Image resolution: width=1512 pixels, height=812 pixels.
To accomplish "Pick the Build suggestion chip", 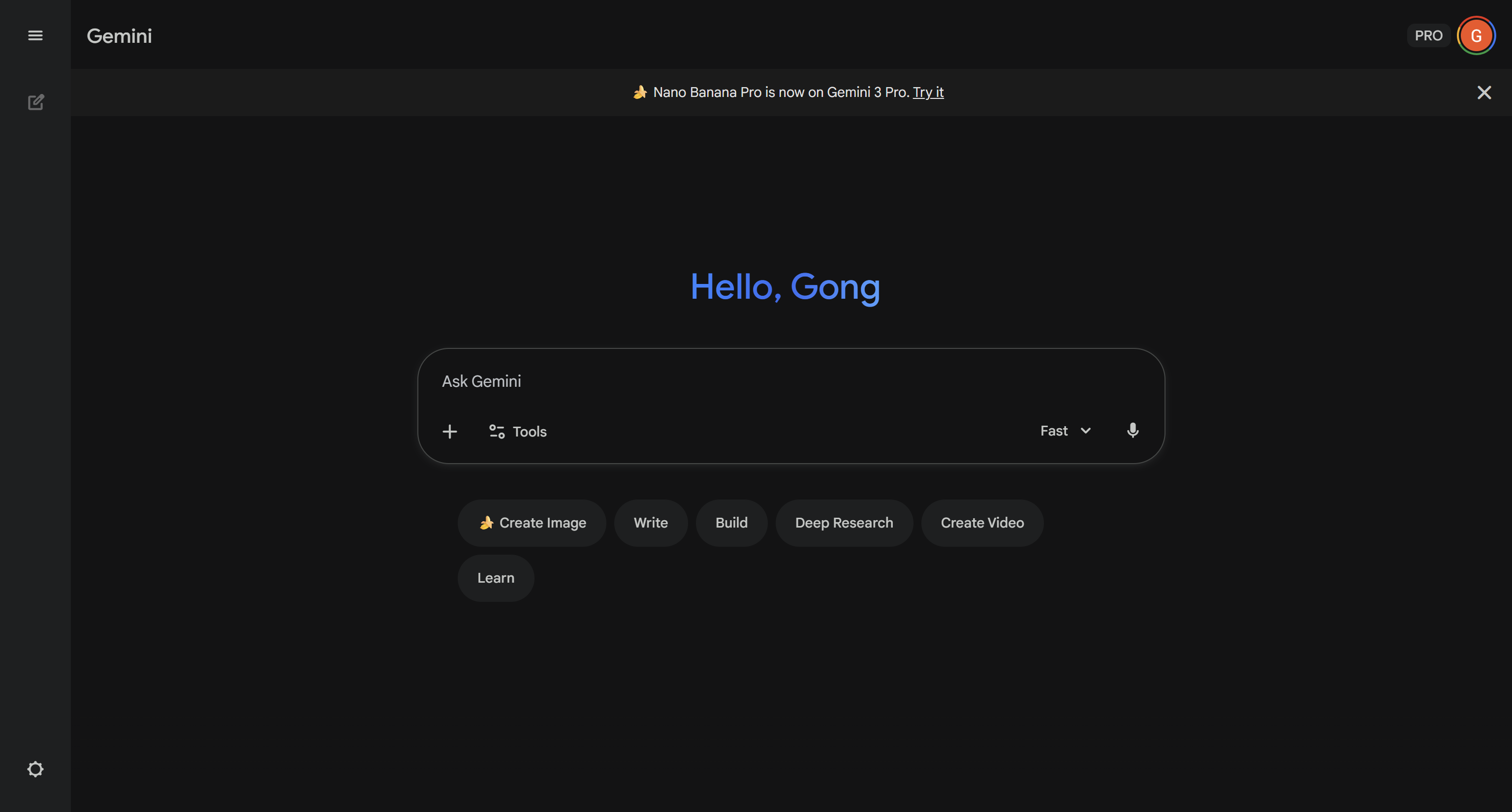I will pos(731,523).
